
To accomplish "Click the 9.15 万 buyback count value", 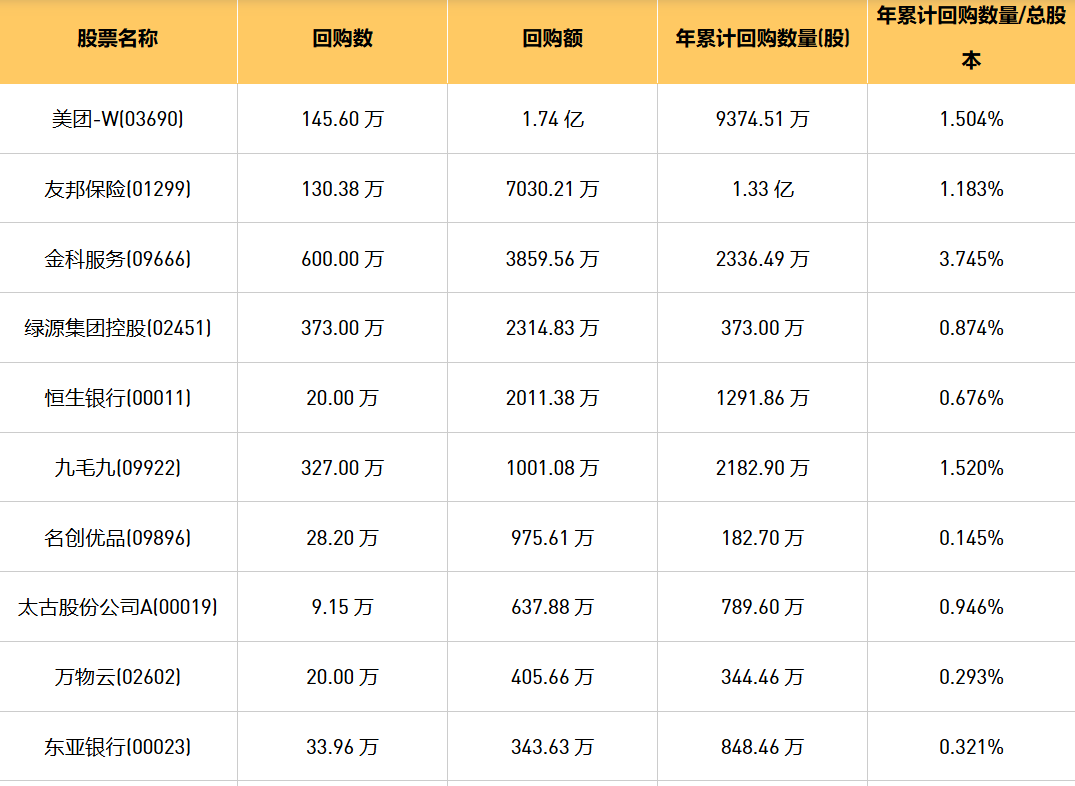I will [x=342, y=608].
